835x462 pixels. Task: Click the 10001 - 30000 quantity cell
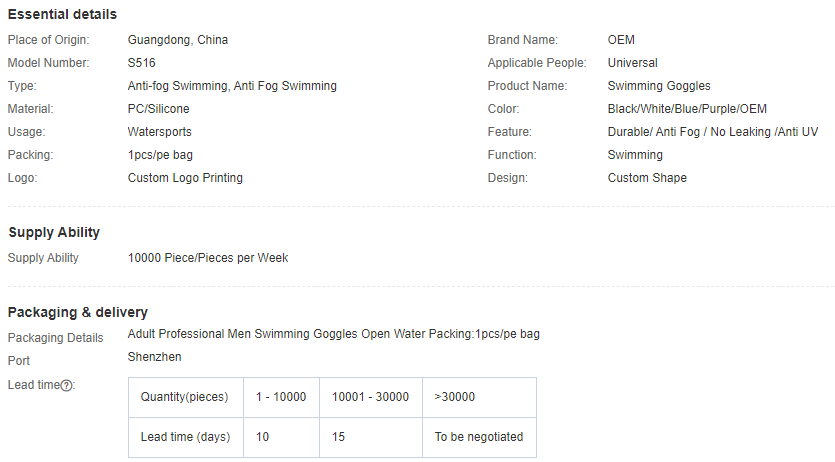pyautogui.click(x=371, y=397)
